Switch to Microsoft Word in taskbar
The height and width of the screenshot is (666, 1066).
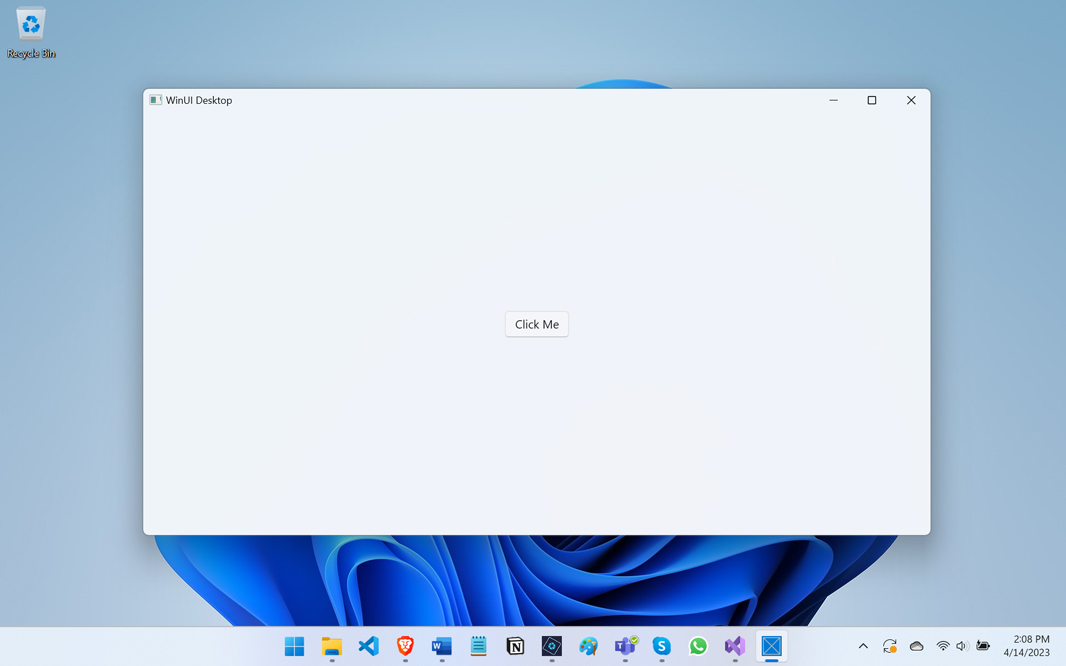(x=442, y=646)
